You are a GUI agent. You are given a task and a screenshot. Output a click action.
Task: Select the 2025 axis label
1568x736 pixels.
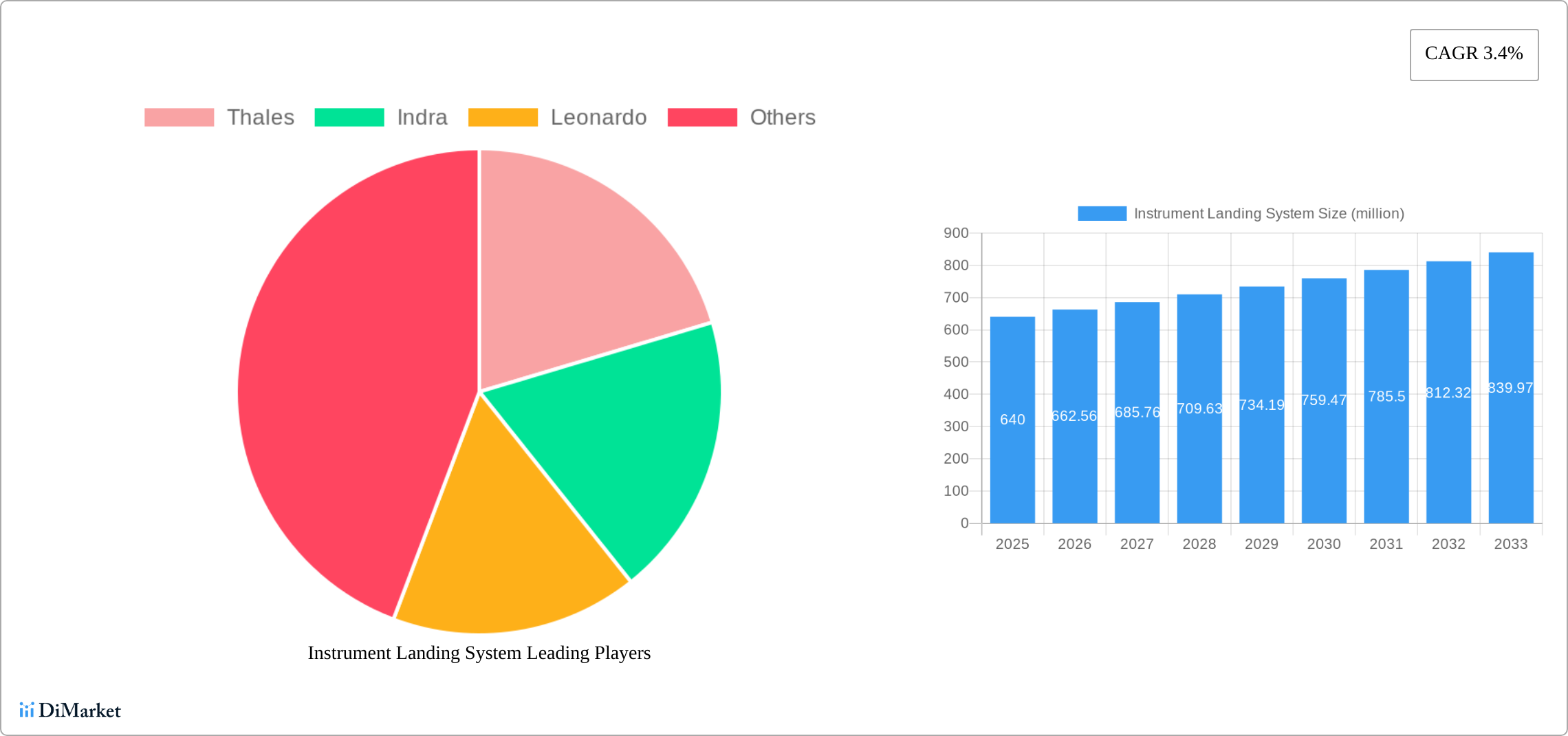1012,543
